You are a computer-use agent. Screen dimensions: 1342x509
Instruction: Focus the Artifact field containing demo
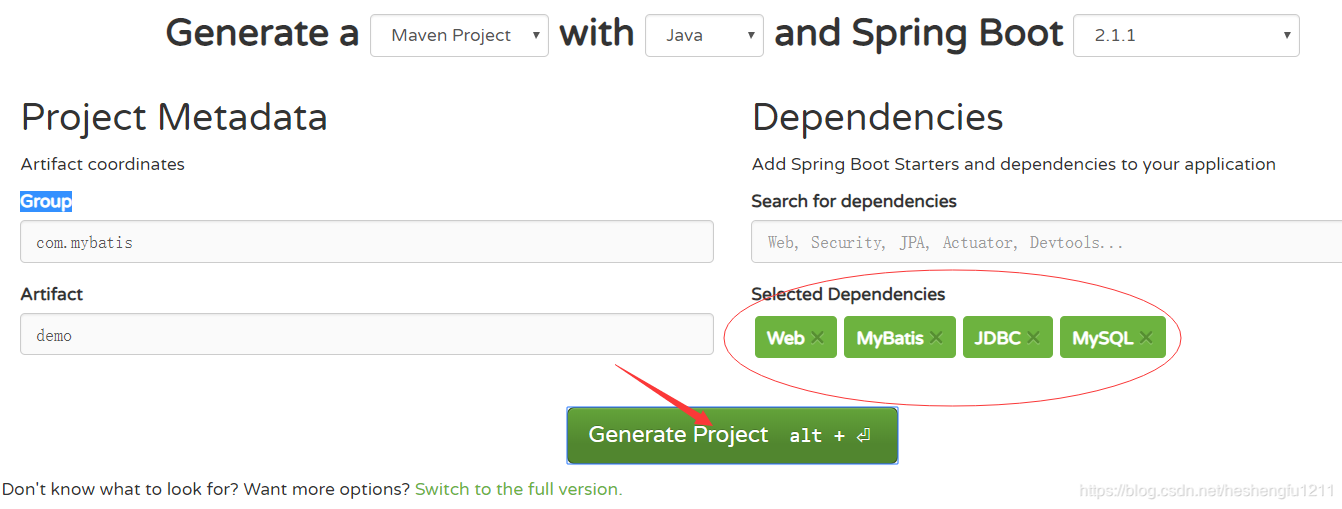tap(367, 334)
